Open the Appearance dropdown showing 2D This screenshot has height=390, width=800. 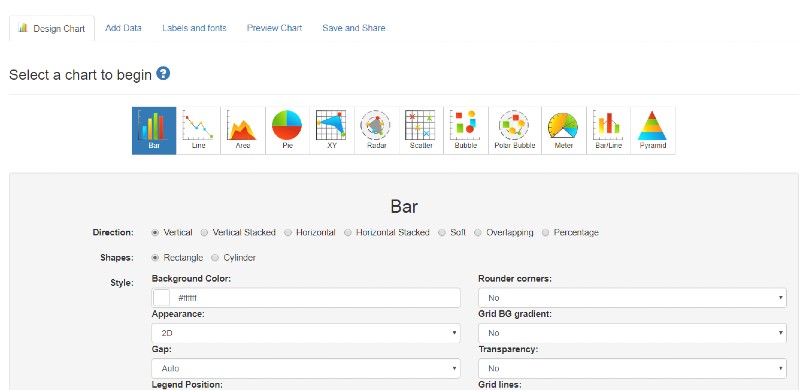pos(306,333)
